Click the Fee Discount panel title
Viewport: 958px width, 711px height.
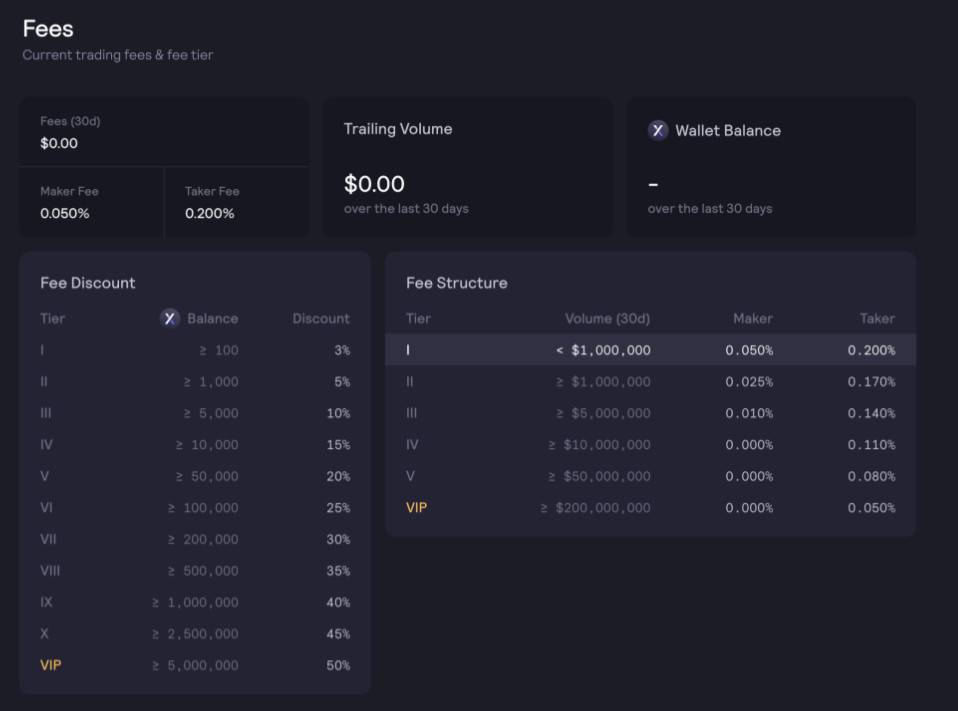88,283
